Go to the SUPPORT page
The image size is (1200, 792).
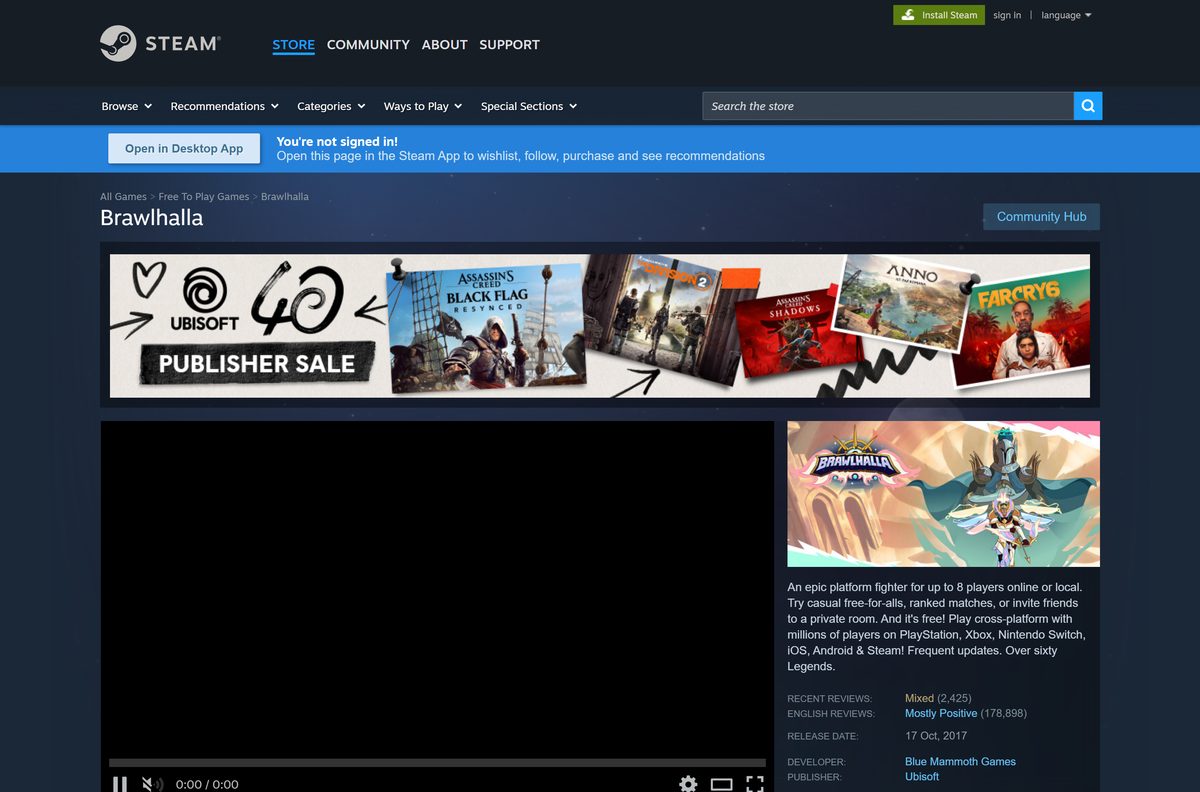tap(509, 45)
